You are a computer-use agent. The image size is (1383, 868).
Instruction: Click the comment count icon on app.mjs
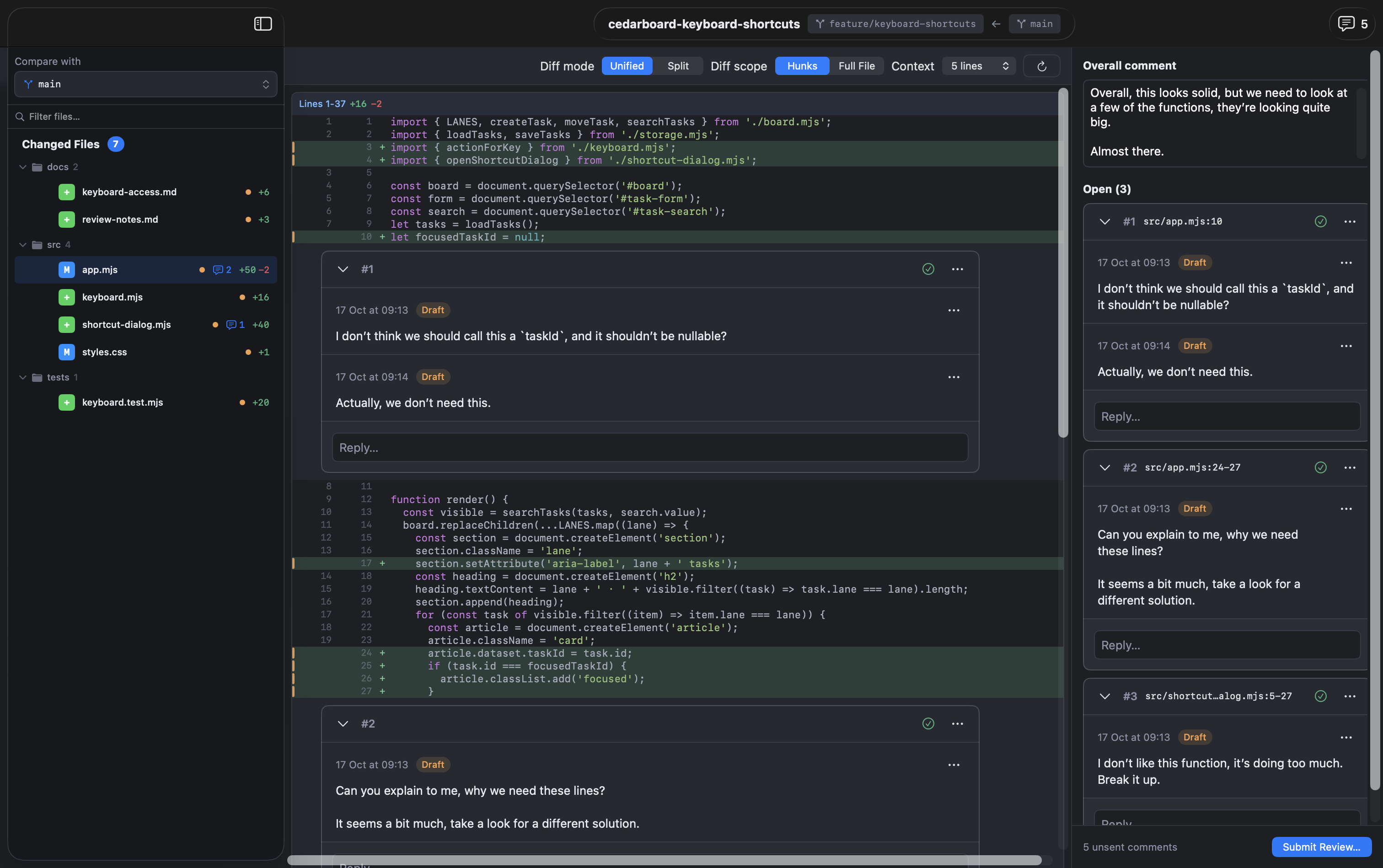222,270
